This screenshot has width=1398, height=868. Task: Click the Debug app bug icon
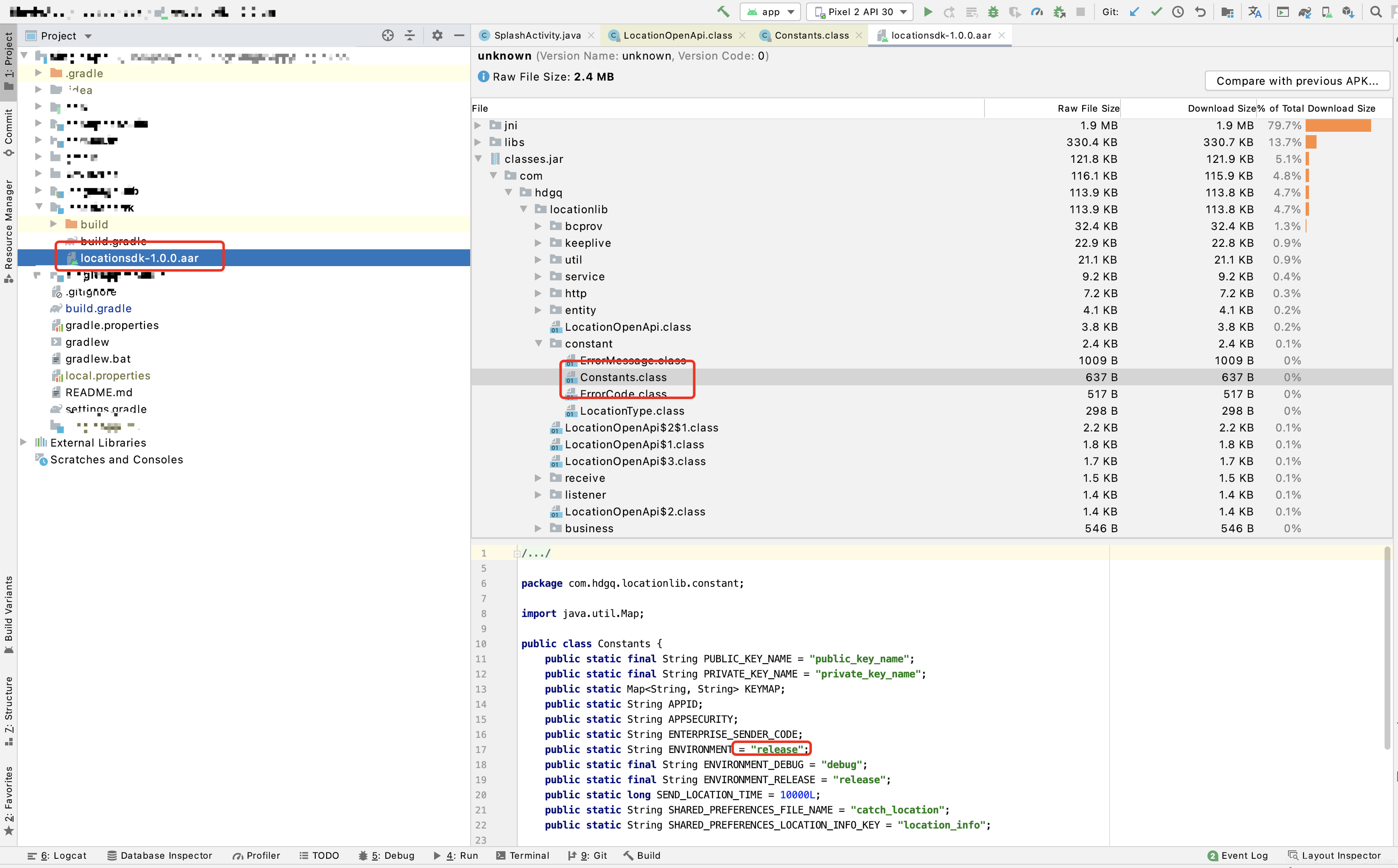tap(993, 11)
